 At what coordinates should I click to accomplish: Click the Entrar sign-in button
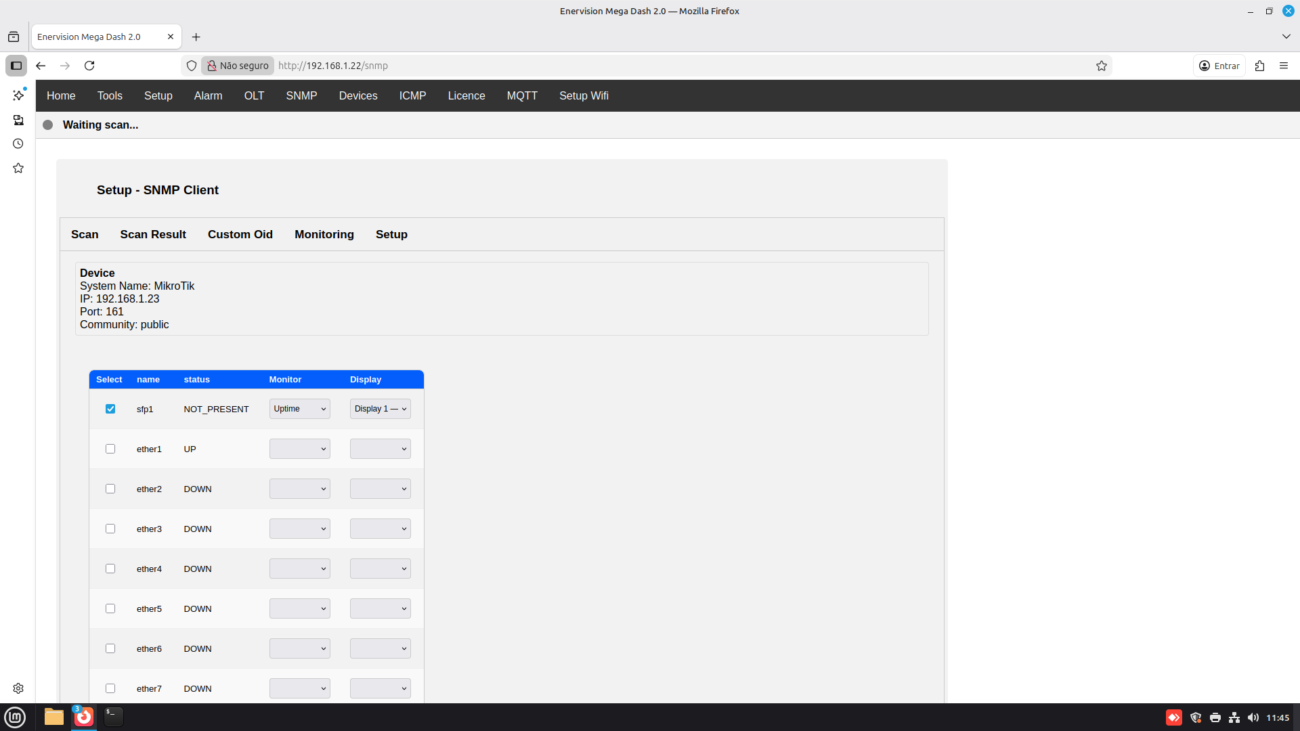click(x=1219, y=66)
